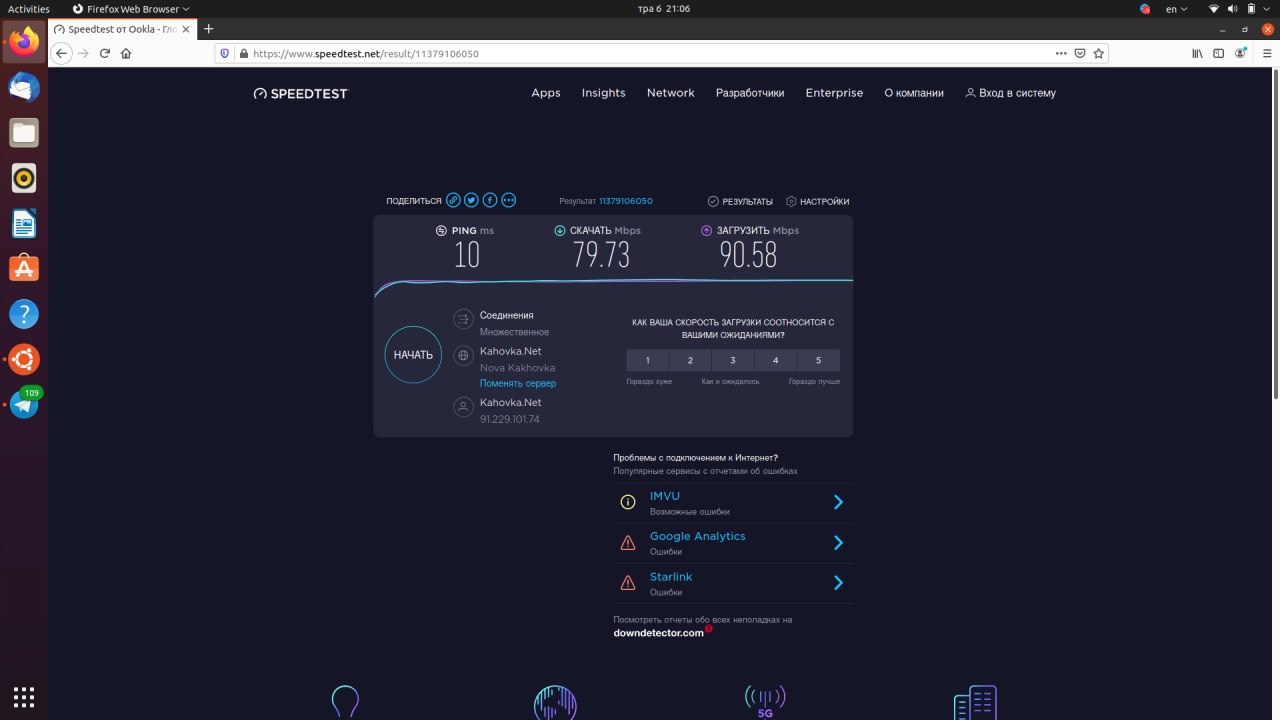
Task: Reload the current page
Action: pyautogui.click(x=104, y=53)
